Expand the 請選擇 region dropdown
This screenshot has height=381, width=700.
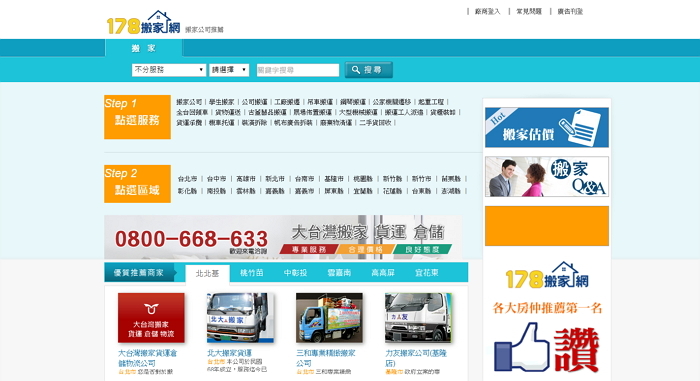click(x=229, y=70)
